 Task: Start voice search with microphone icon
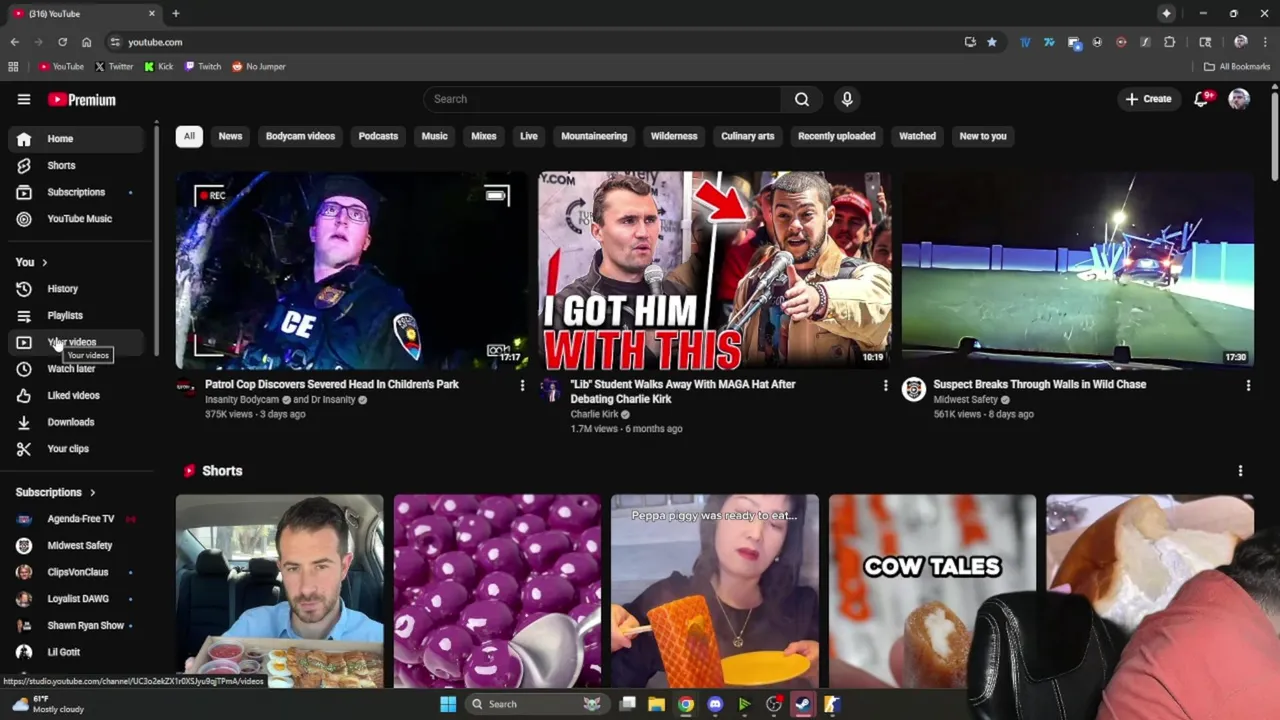(847, 99)
